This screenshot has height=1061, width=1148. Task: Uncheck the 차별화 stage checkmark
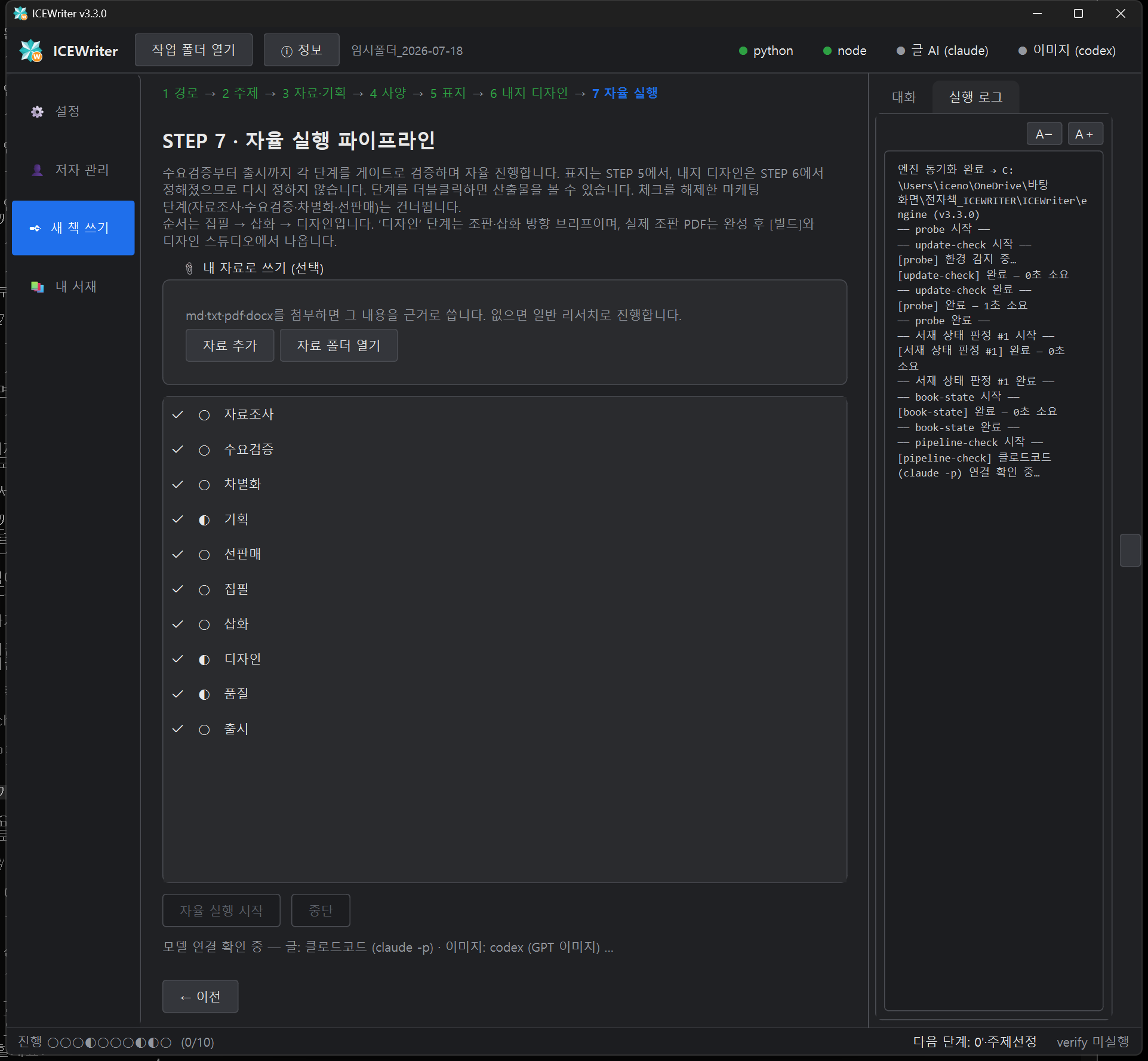[177, 484]
